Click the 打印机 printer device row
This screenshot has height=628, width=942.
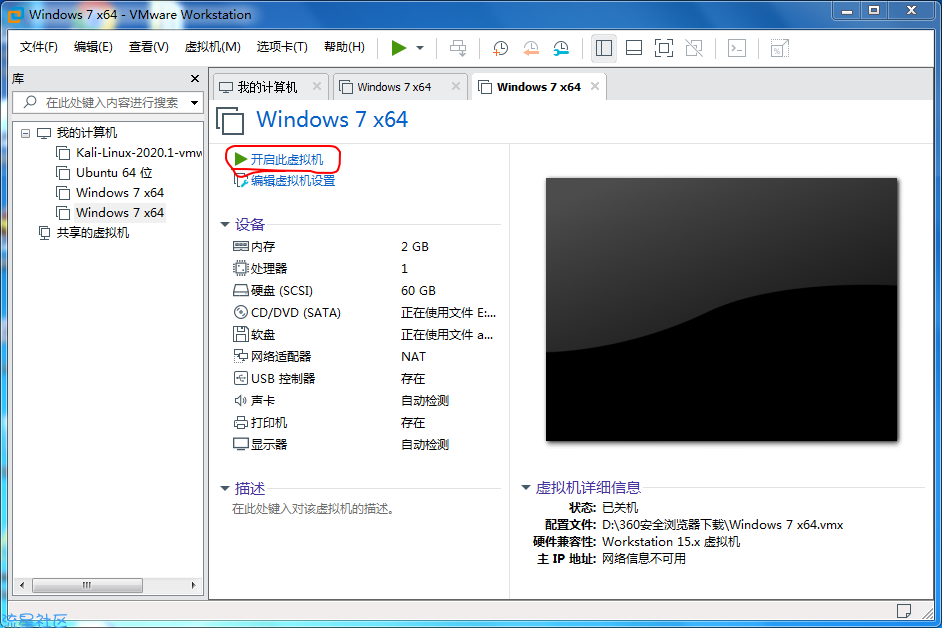[x=364, y=423]
